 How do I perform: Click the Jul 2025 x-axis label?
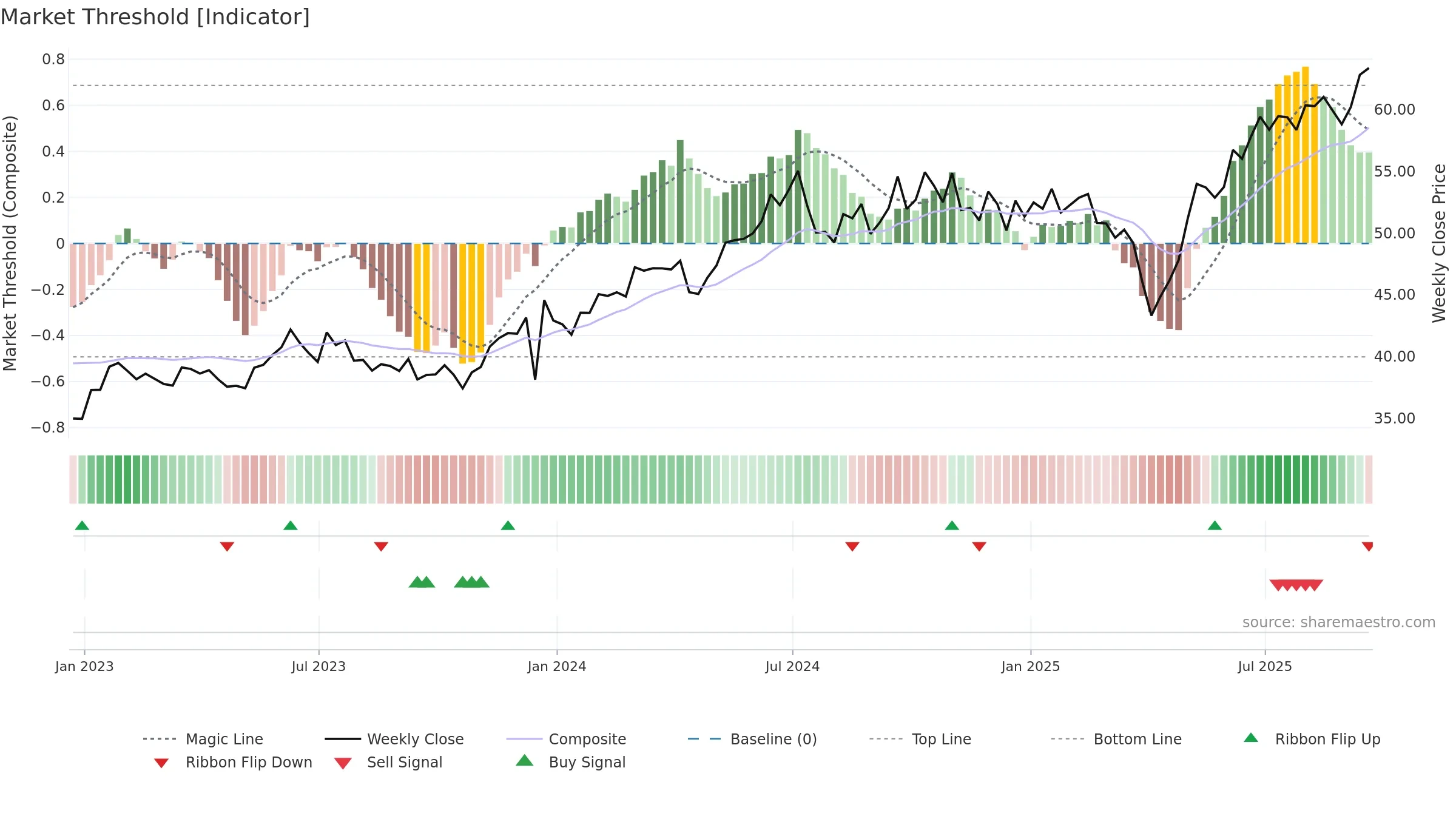(1265, 666)
